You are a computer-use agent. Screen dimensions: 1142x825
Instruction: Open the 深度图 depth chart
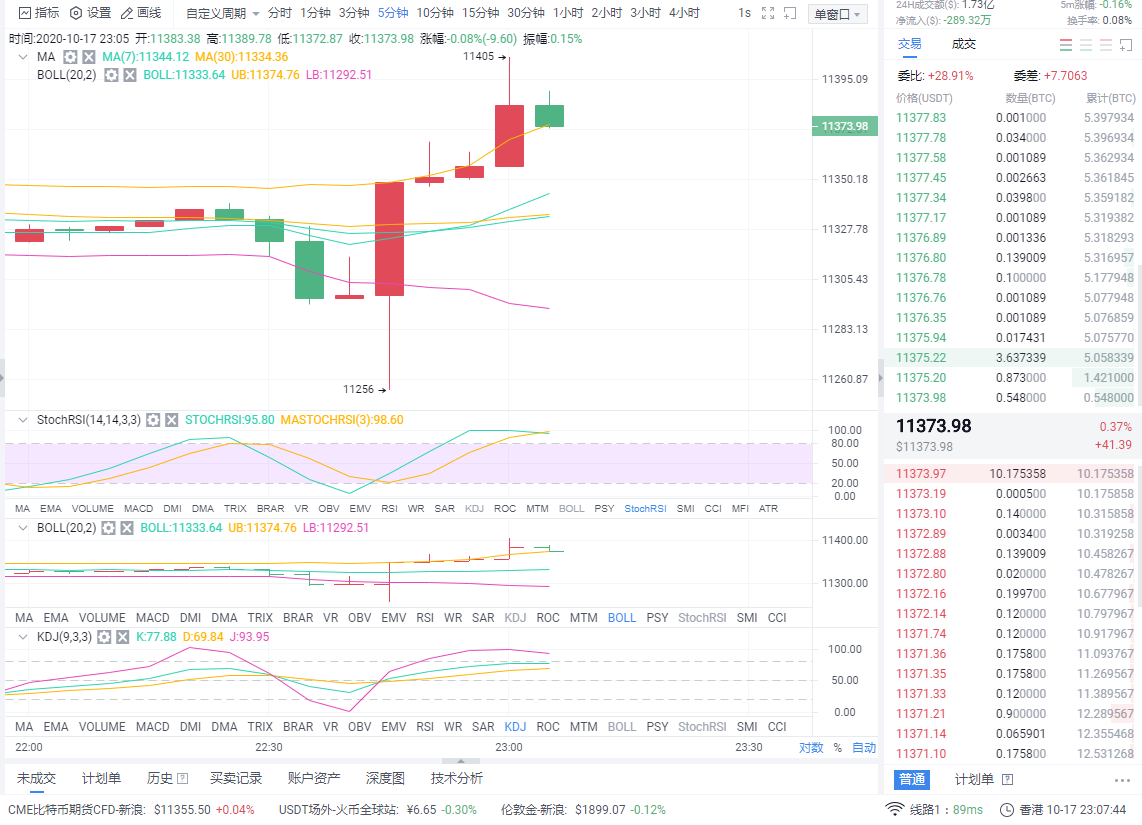click(385, 777)
